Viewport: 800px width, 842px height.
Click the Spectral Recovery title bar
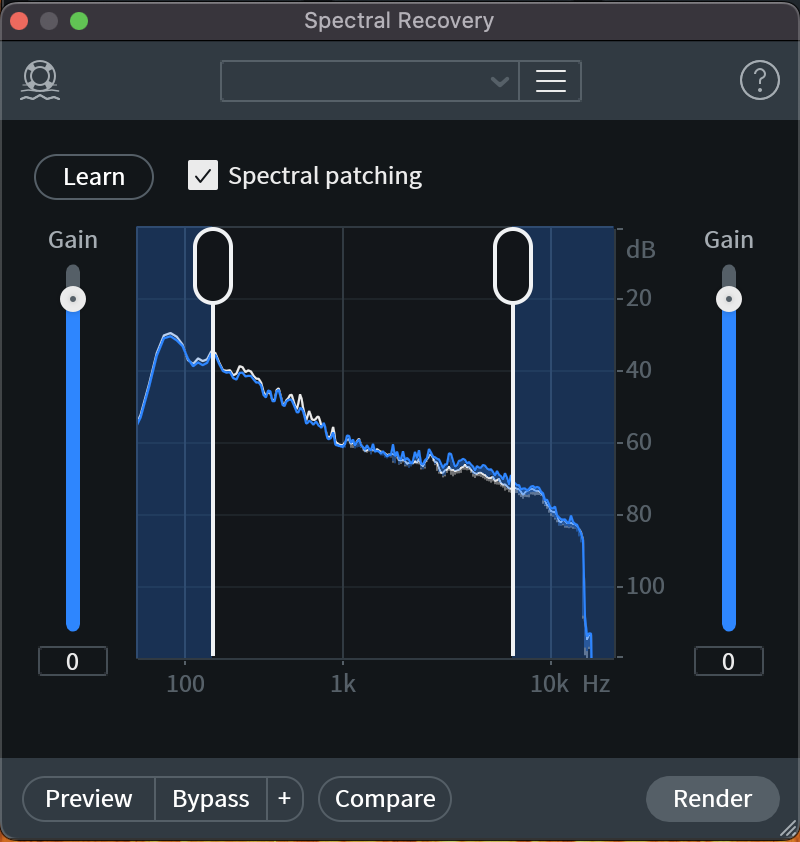click(400, 20)
